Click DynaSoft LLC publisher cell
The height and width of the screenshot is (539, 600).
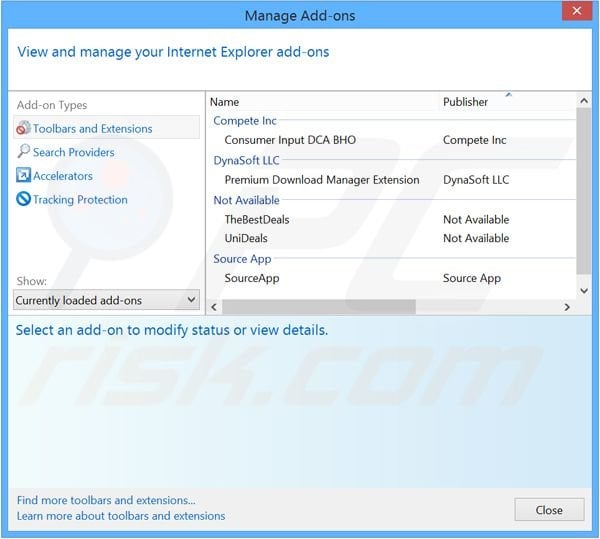click(x=476, y=180)
